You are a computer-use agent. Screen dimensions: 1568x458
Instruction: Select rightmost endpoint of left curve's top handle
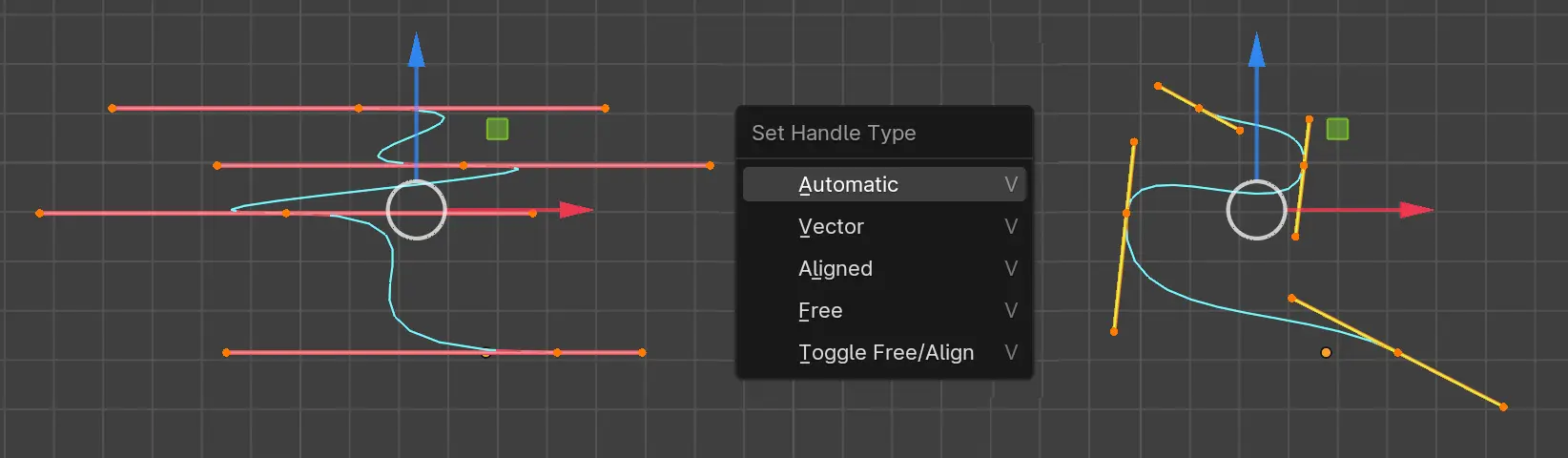[x=606, y=109]
